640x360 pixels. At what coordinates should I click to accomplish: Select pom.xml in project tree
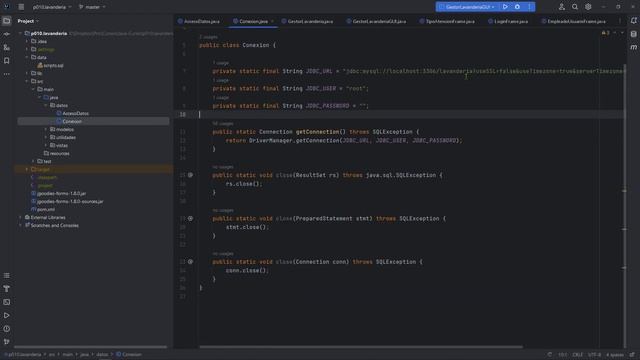tap(43, 209)
